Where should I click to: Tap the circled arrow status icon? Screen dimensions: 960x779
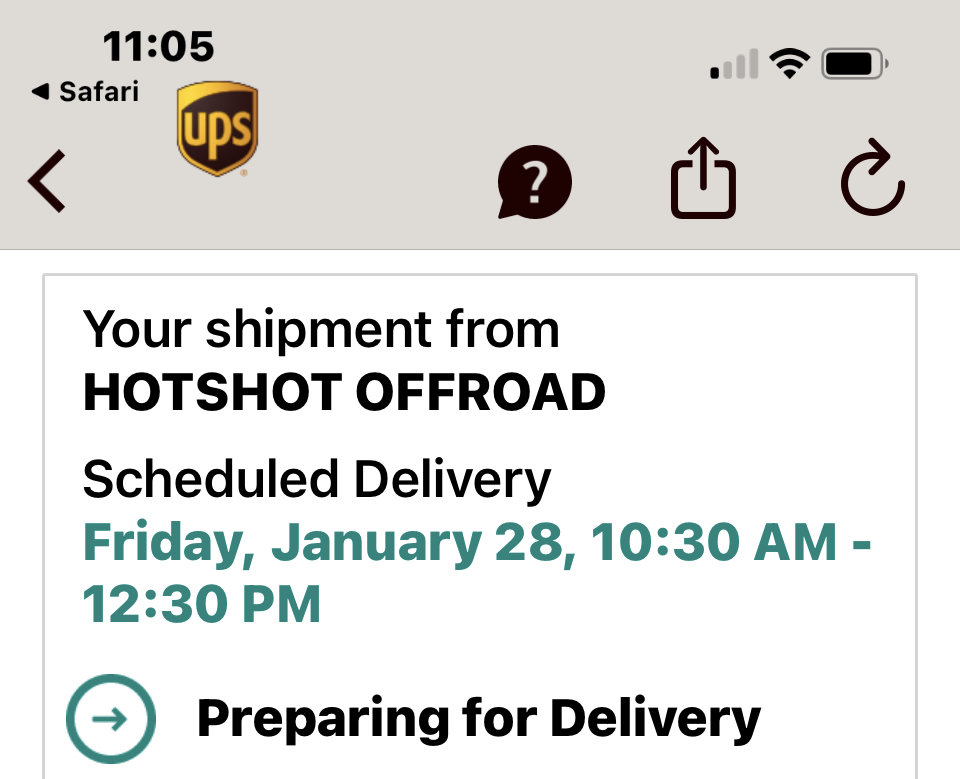111,718
